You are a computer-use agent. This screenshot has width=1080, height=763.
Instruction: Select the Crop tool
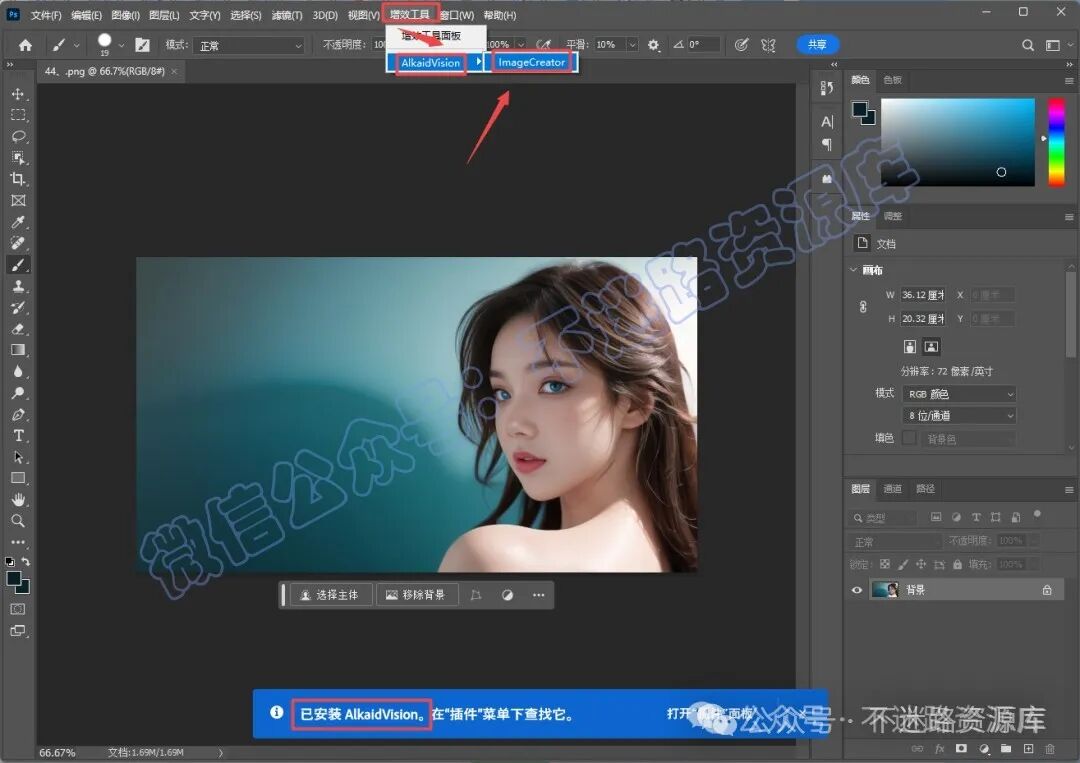[x=18, y=179]
